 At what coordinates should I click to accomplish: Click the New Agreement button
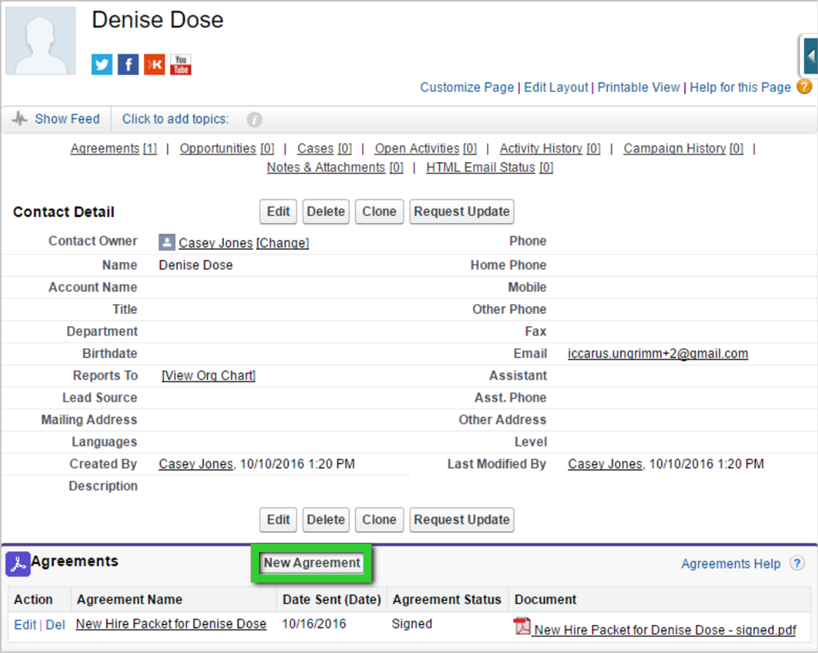[312, 563]
